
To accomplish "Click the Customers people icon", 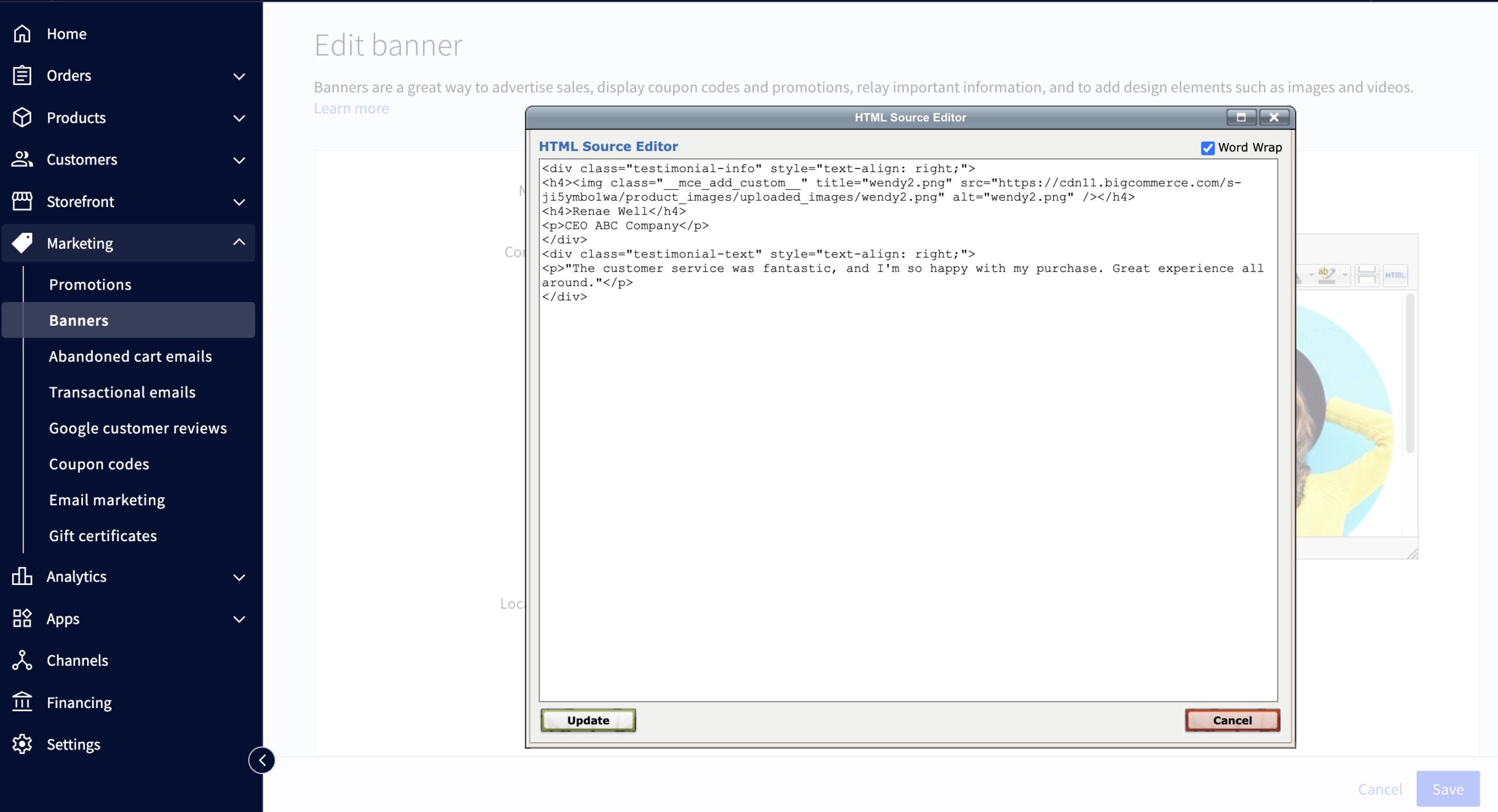I will click(22, 159).
